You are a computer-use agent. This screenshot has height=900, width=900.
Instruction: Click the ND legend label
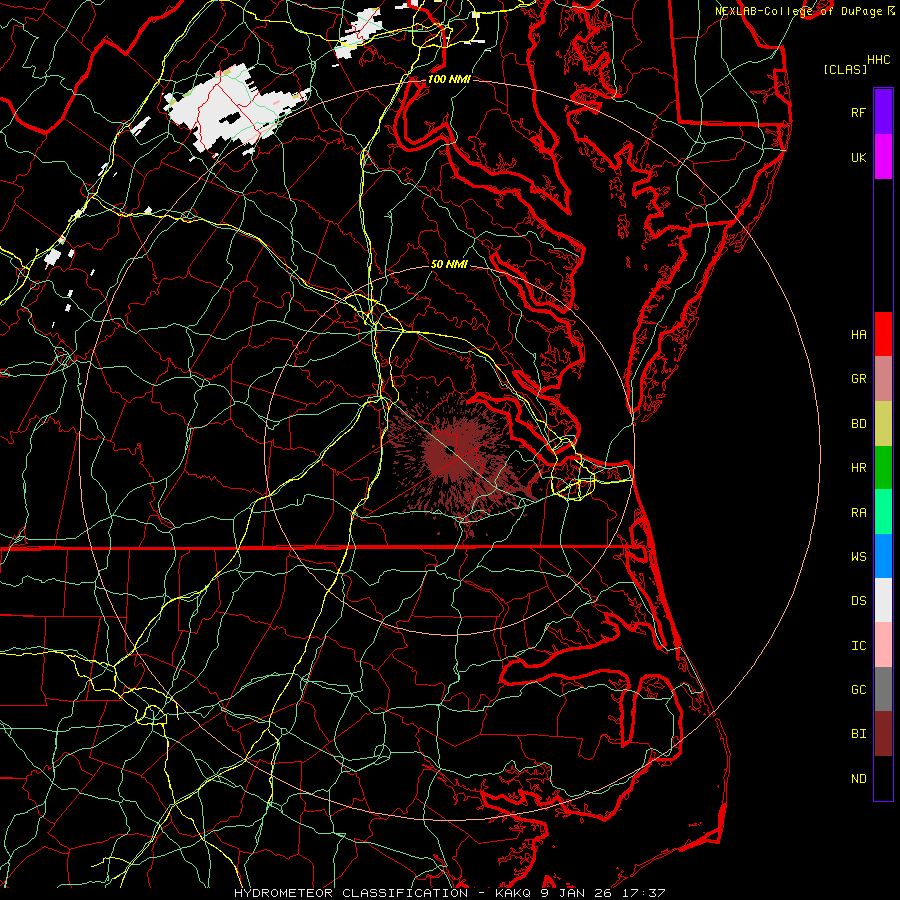click(x=859, y=779)
